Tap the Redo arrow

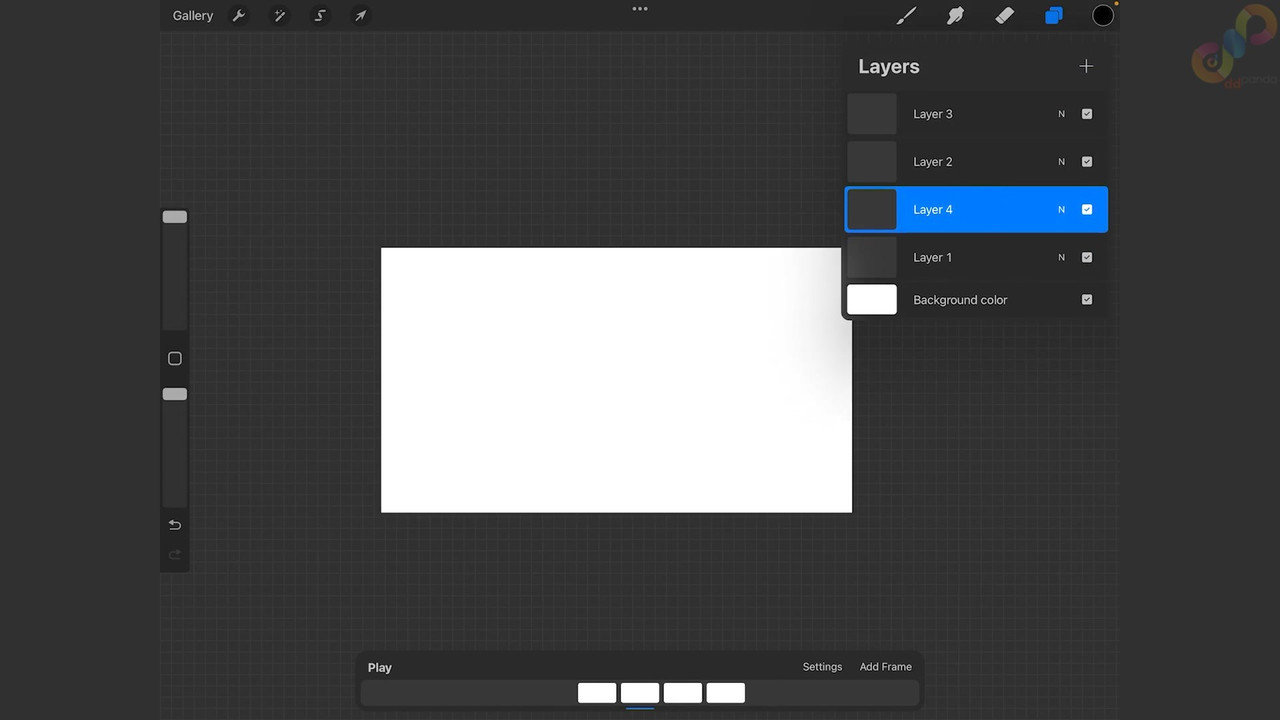[175, 555]
